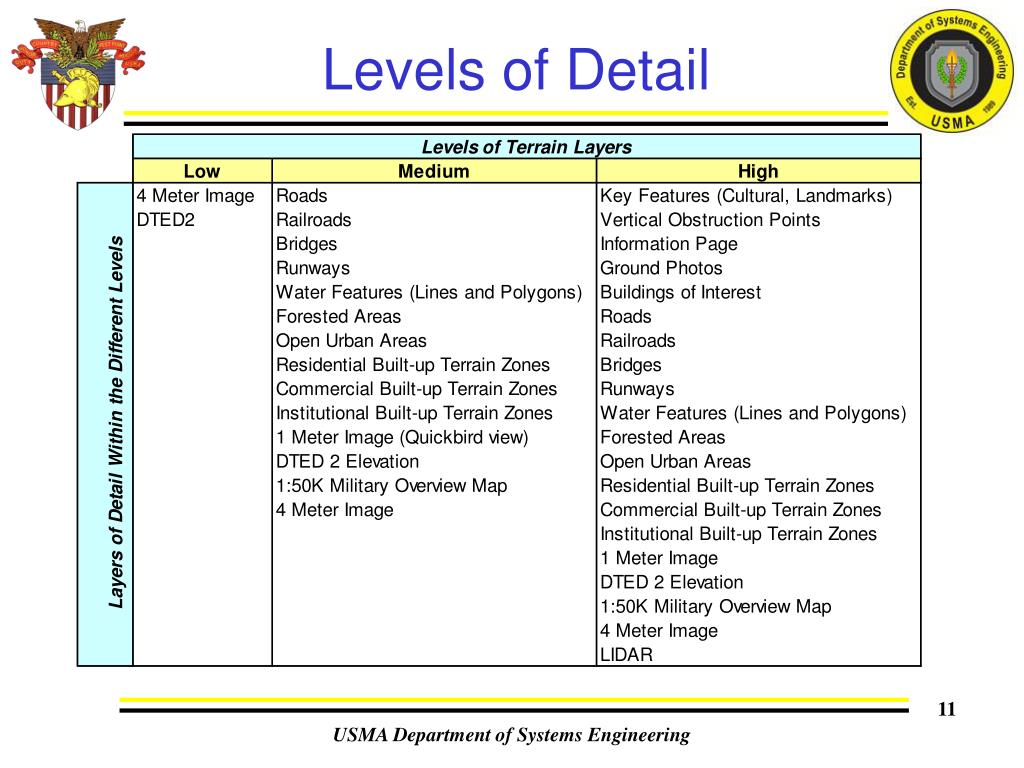Click the 'Ground Photos' entry
1024x768 pixels.
point(661,268)
